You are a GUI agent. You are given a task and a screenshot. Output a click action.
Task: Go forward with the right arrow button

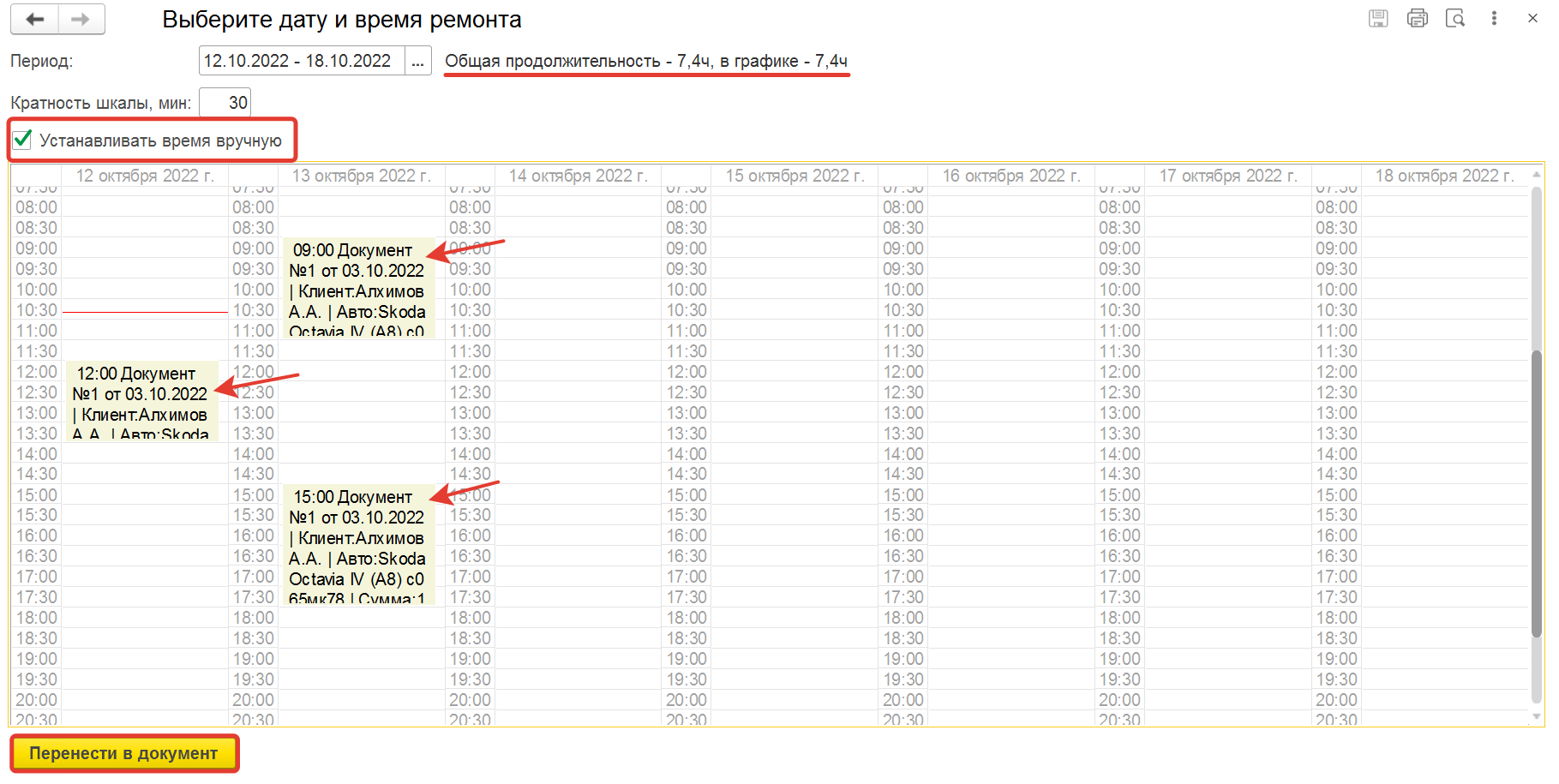click(81, 19)
